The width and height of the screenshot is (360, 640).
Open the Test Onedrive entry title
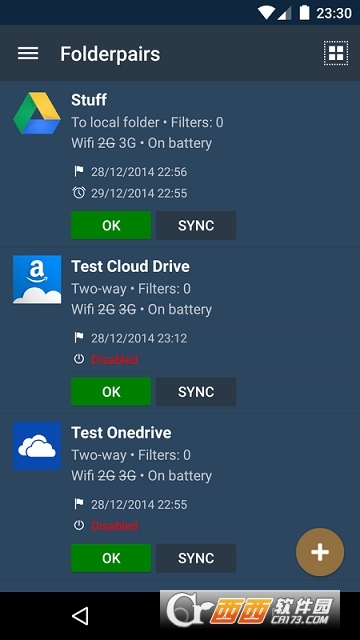pos(122,433)
